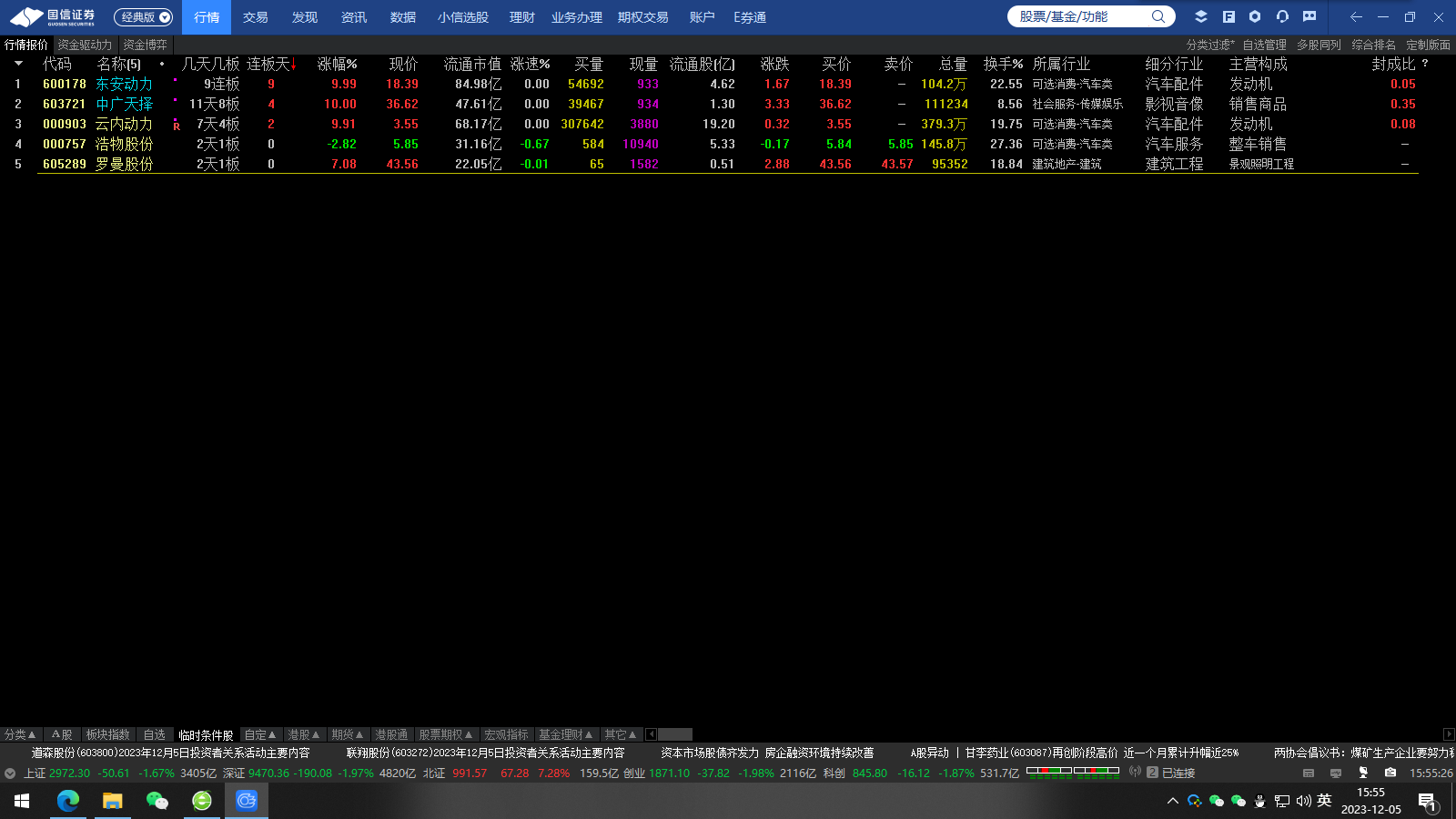Open the column menu triangle beside 代码

18,64
